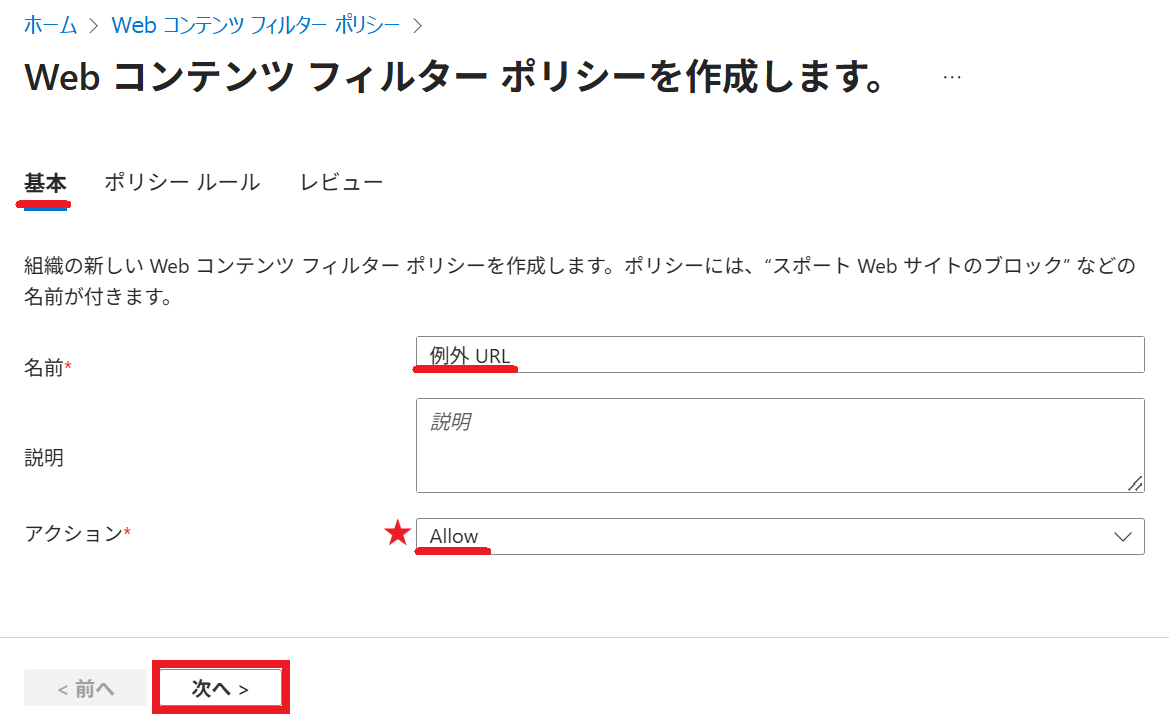1169x722 pixels.
Task: Click the 説明 text area resize handle
Action: tap(1135, 483)
